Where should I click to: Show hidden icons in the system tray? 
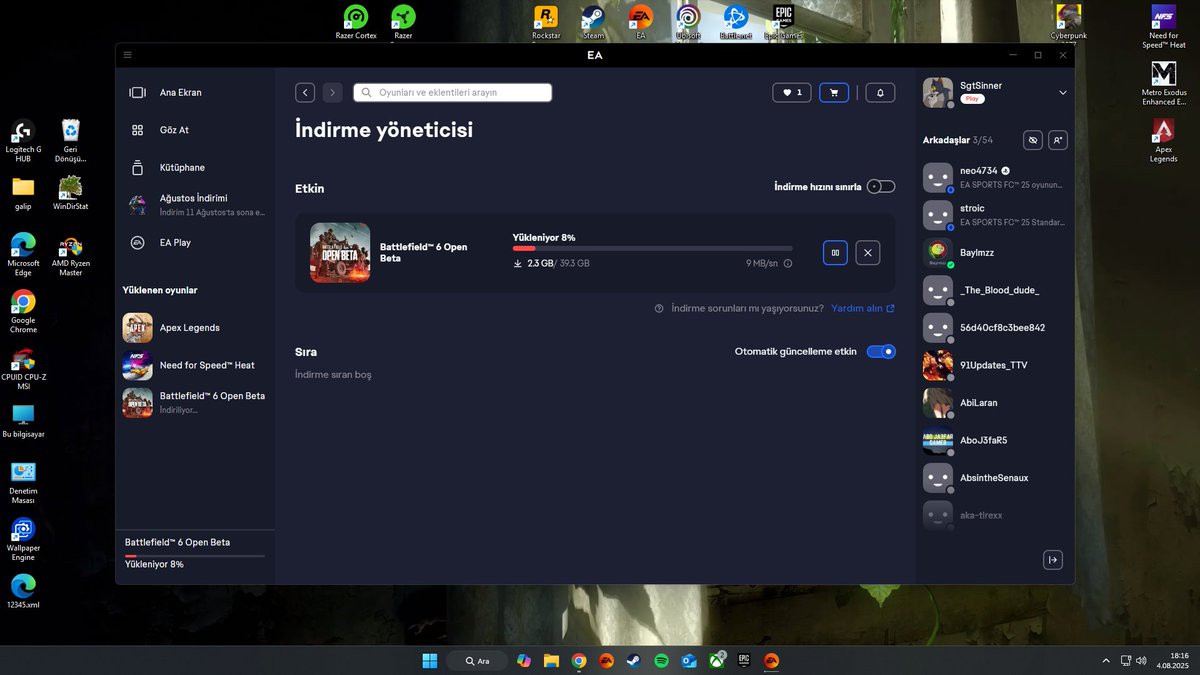pos(1106,661)
